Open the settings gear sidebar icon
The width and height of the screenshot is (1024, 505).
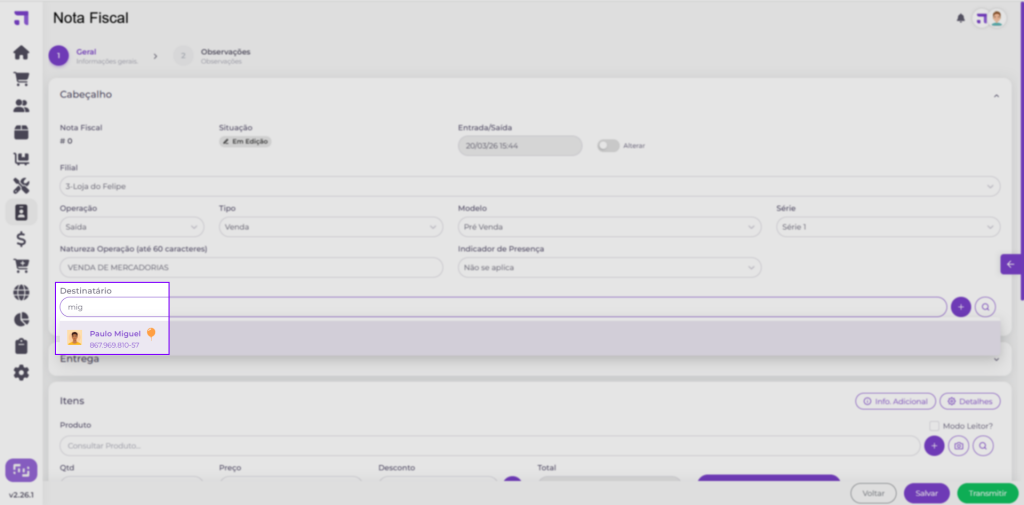click(21, 372)
